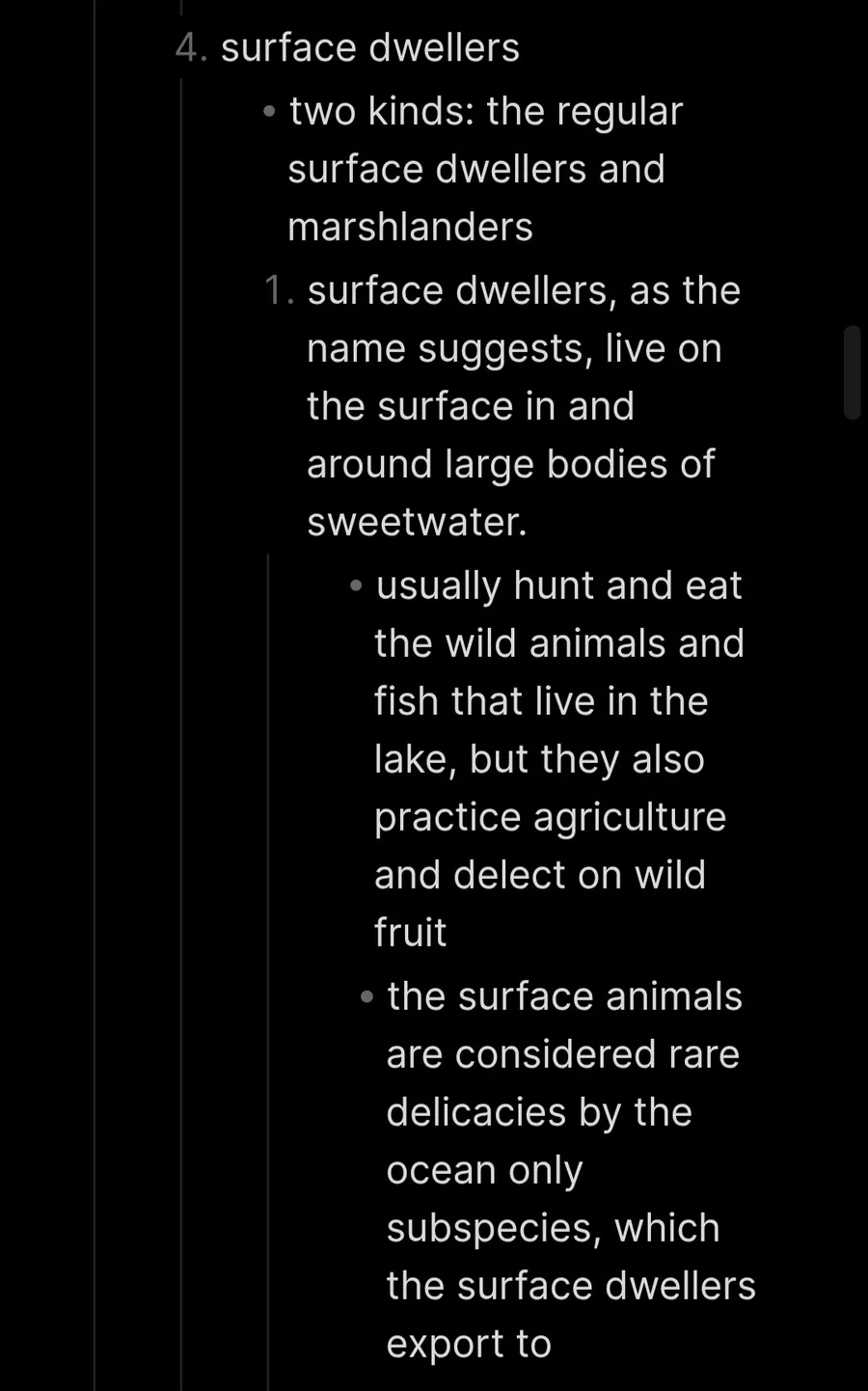Click the scrollbar thumb on the right edge

852,372
